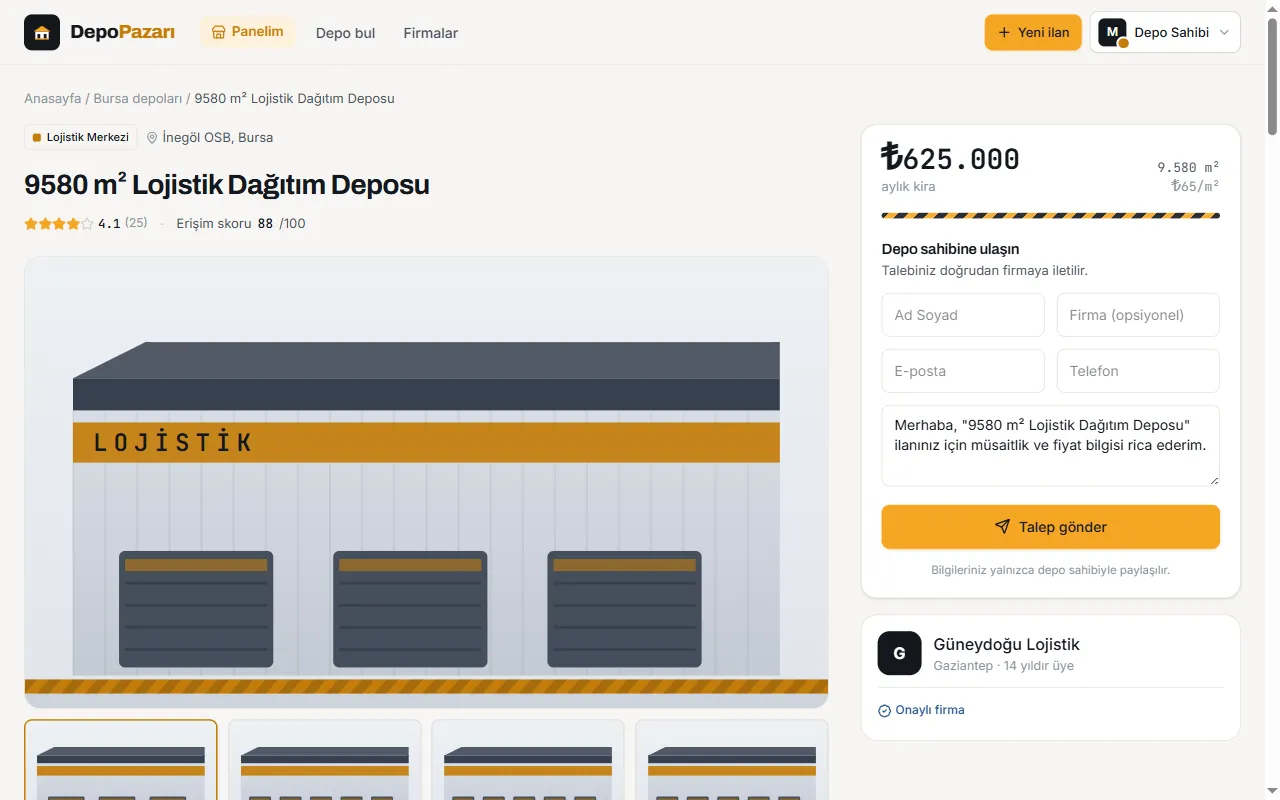Screen dimensions: 1280x800
Task: Click the Onaylı firma verified badge
Action: pos(921,710)
